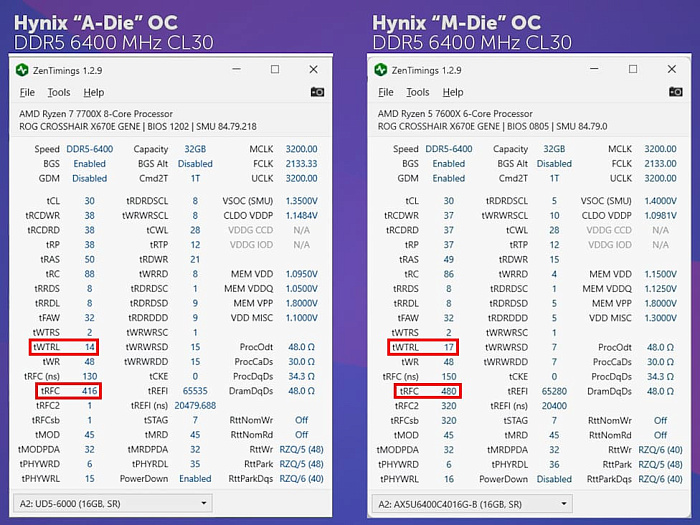This screenshot has width=700, height=525.
Task: Click ZenTimings app icon in right window title bar
Action: pyautogui.click(x=380, y=70)
